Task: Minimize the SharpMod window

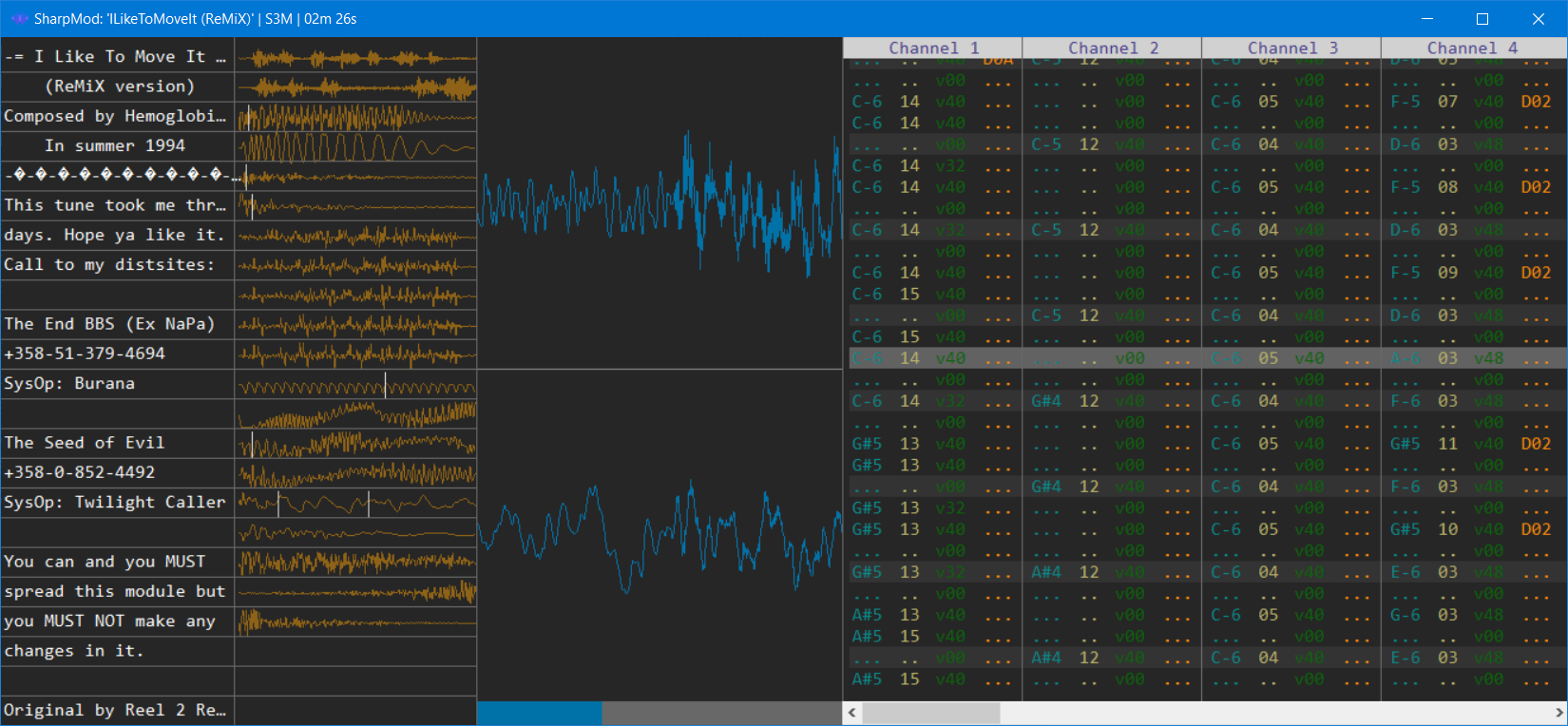Action: pyautogui.click(x=1426, y=19)
